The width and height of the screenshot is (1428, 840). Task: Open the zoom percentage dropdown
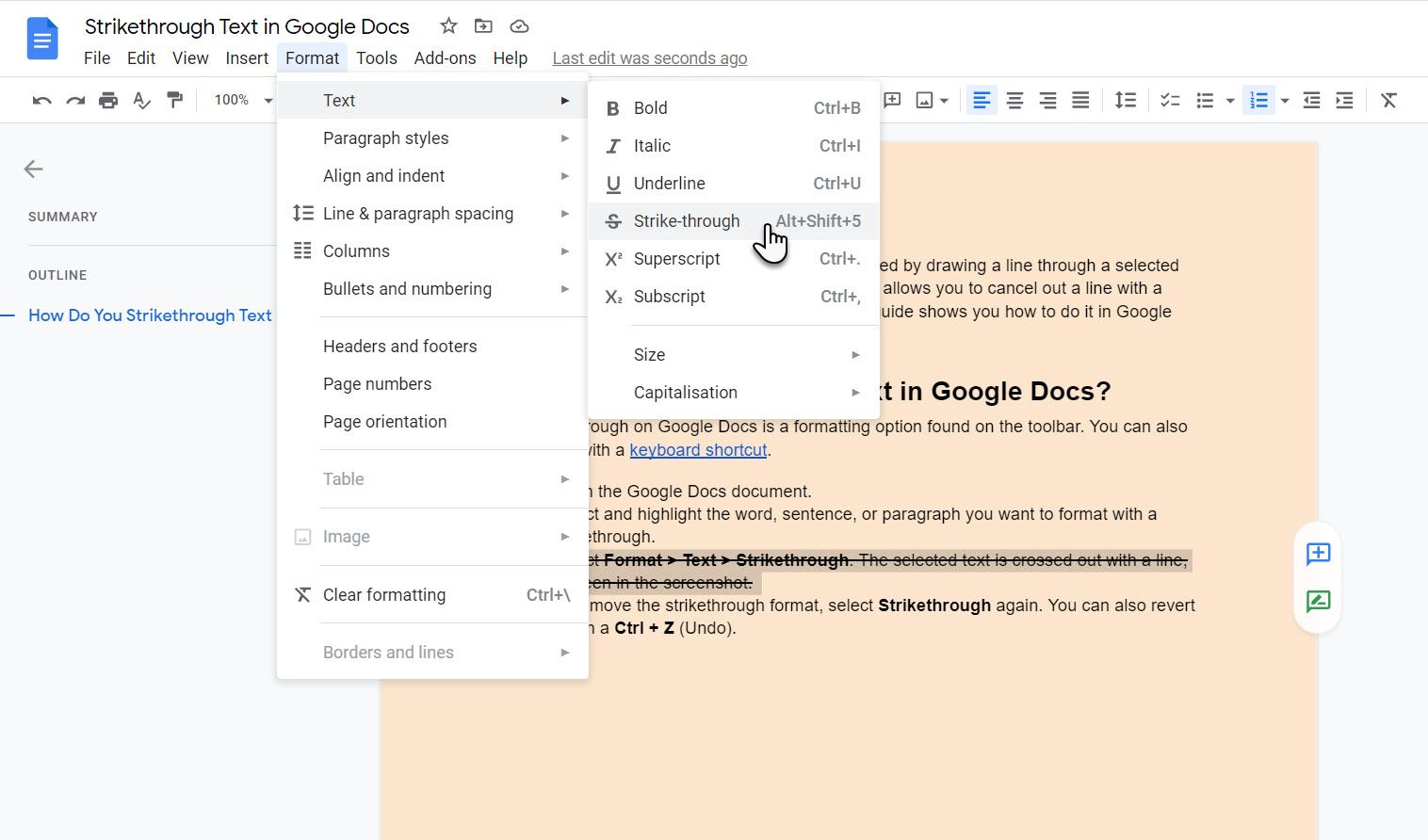(239, 99)
